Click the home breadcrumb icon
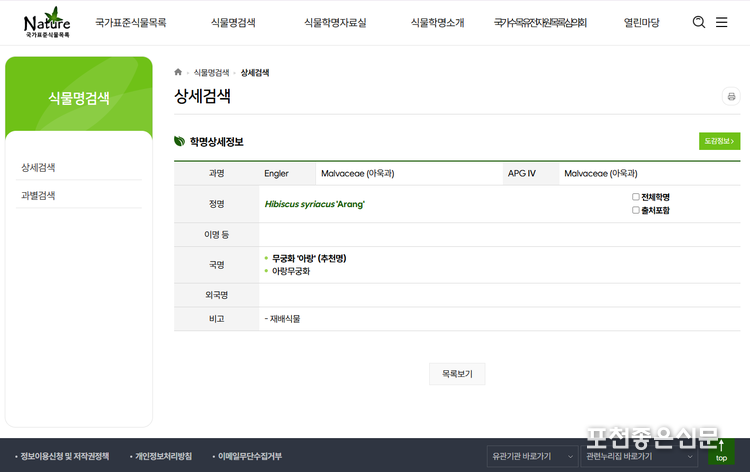 coord(178,72)
